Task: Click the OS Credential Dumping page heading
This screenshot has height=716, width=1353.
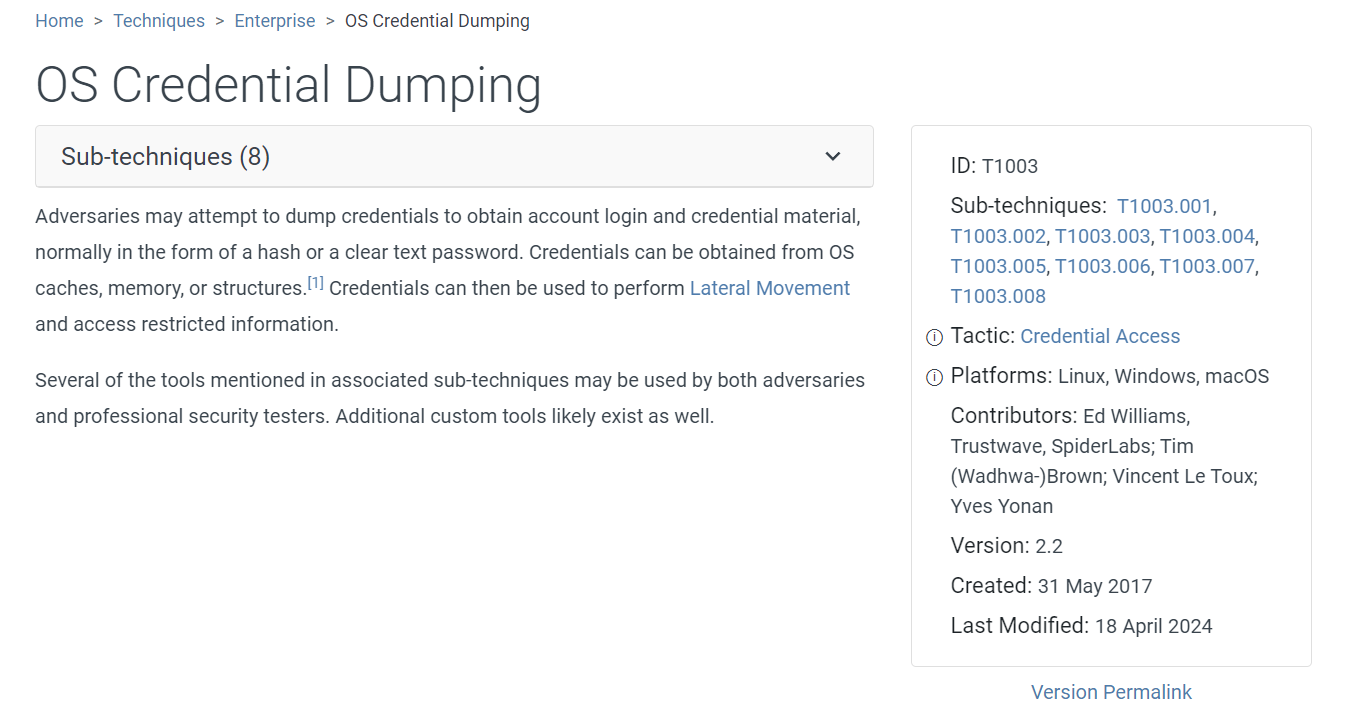Action: coord(288,85)
